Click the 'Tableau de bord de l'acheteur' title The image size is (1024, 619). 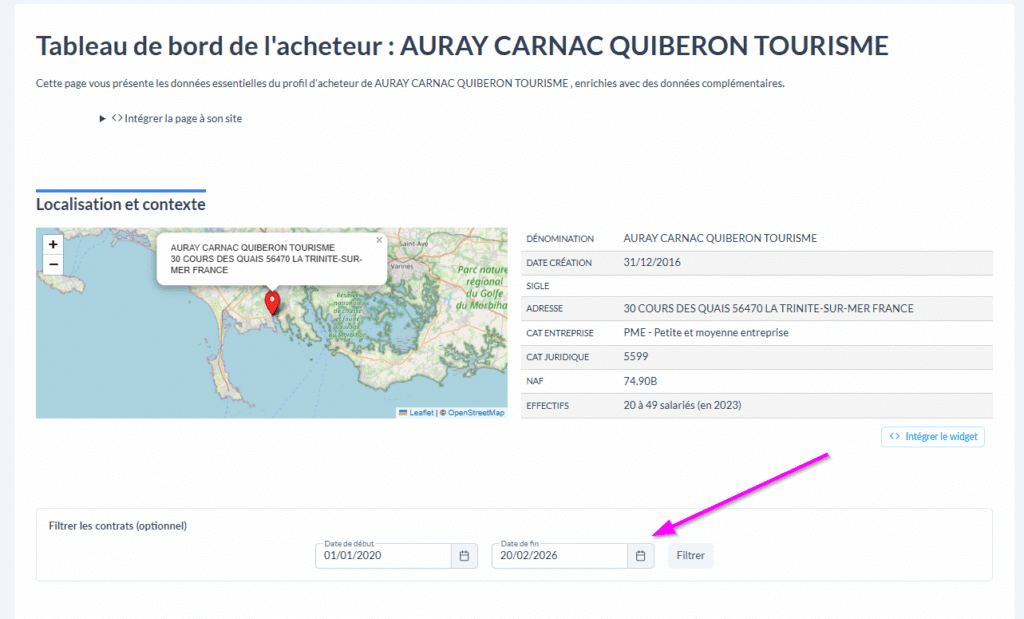(462, 46)
